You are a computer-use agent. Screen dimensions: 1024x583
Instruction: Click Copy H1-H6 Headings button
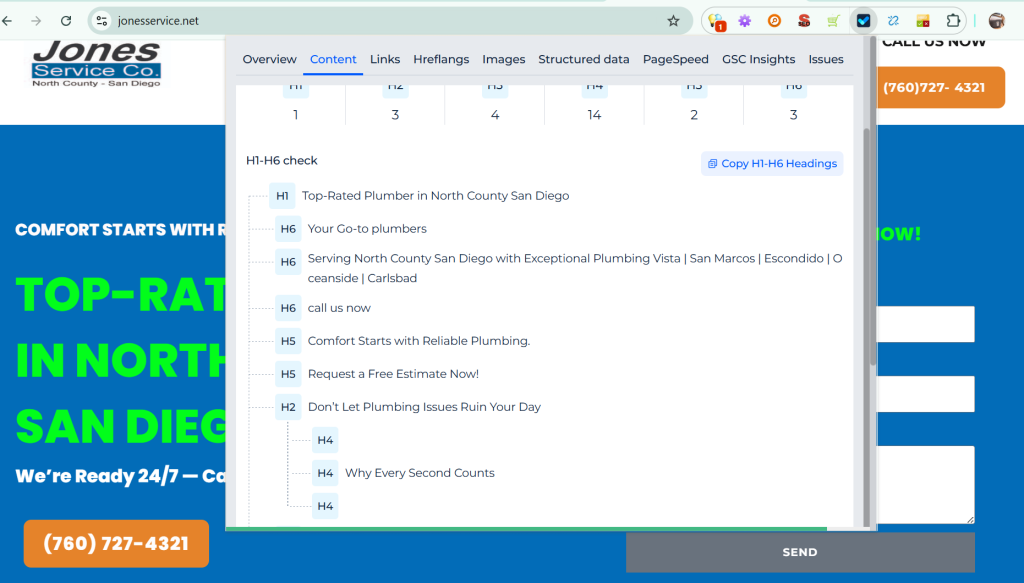click(772, 163)
